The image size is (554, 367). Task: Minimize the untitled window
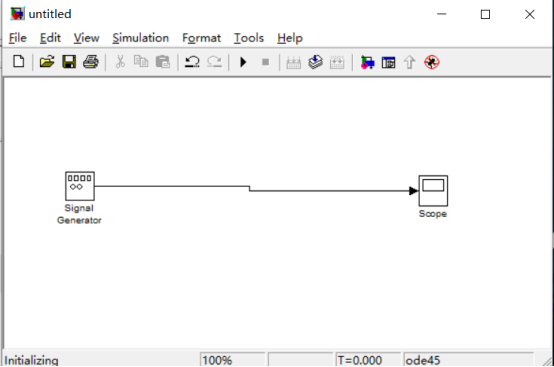click(442, 14)
